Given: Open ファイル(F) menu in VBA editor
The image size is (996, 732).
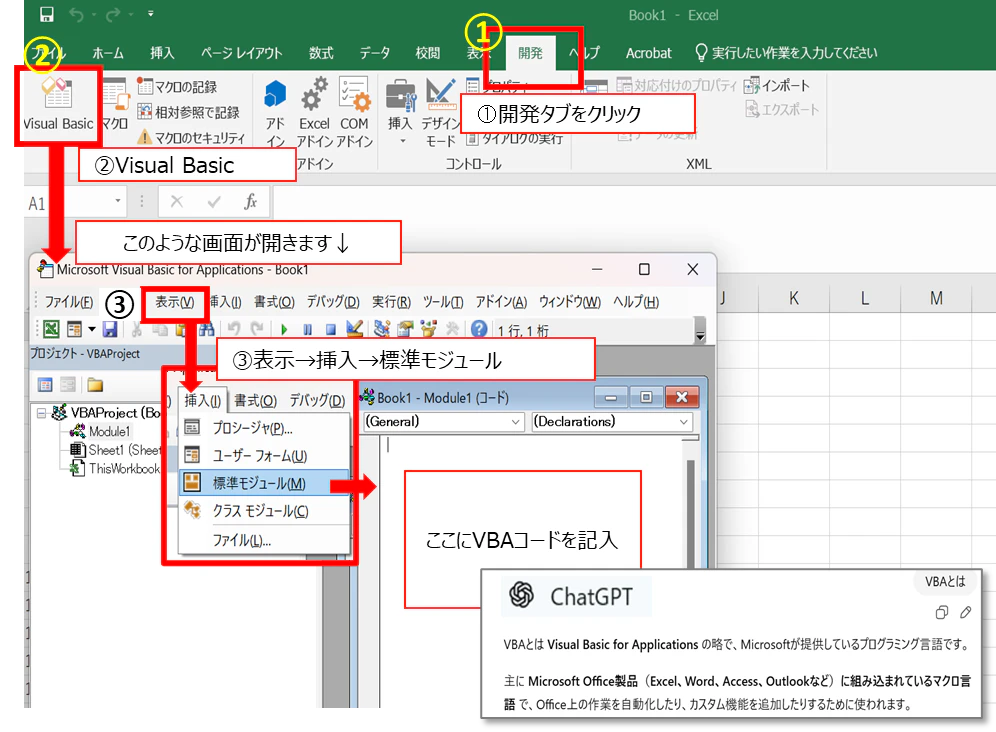Looking at the screenshot, I should (x=69, y=302).
